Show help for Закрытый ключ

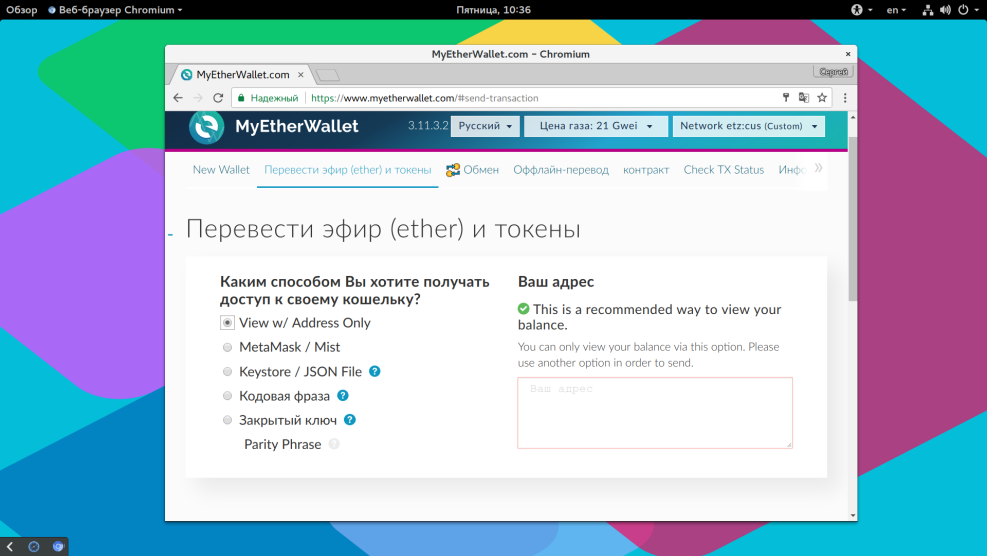[x=350, y=420]
